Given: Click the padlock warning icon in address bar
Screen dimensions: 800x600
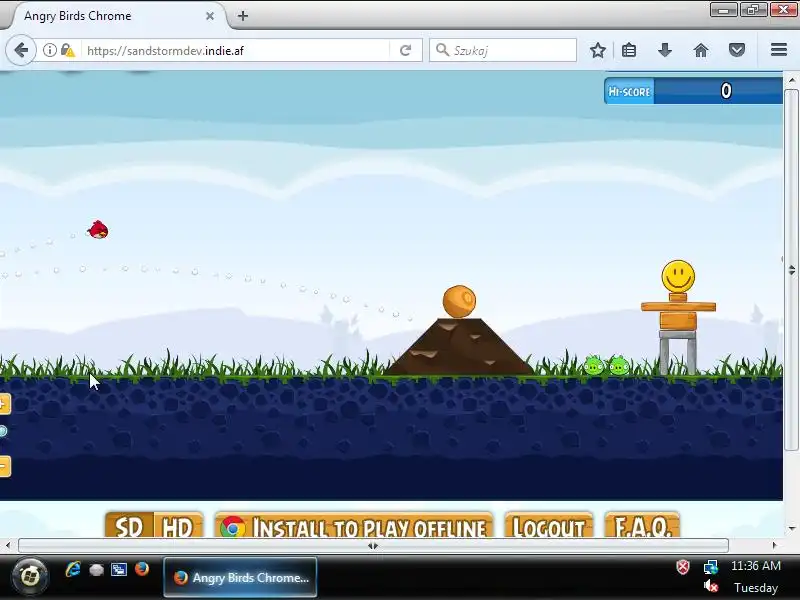Looking at the screenshot, I should pos(67,50).
